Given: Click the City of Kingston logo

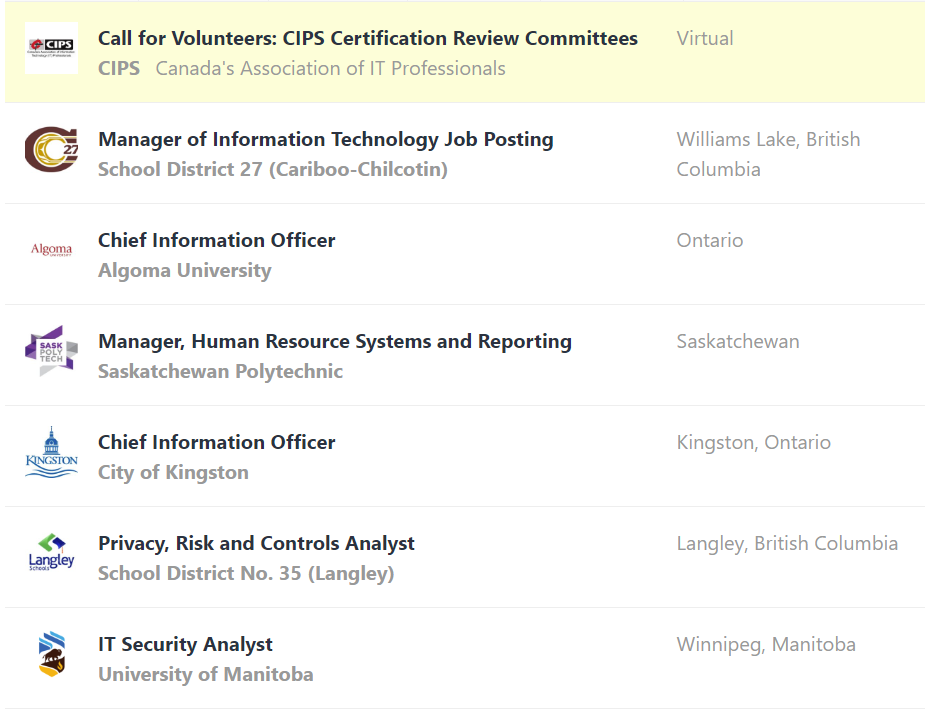Looking at the screenshot, I should 51,452.
